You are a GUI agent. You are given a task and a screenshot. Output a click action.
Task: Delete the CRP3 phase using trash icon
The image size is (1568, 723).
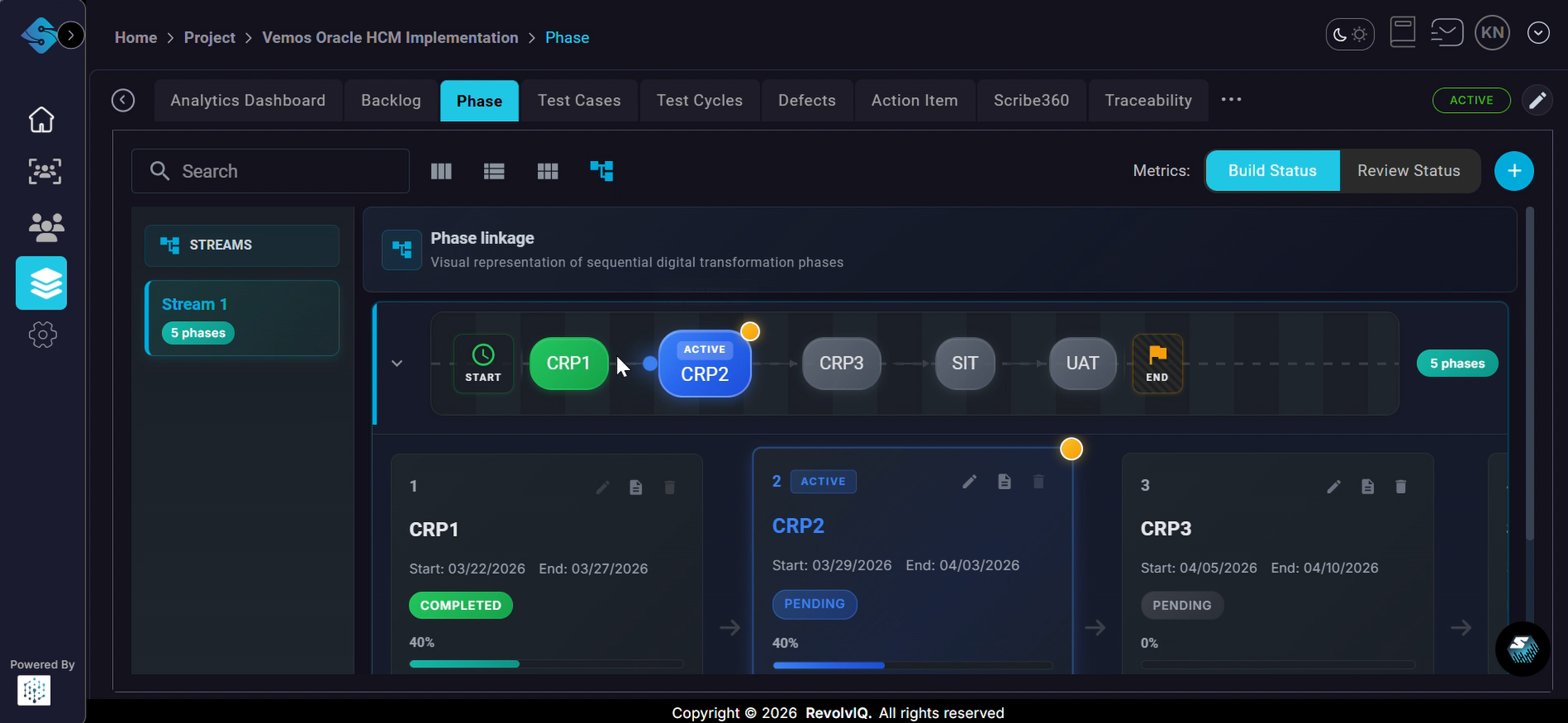(x=1400, y=486)
